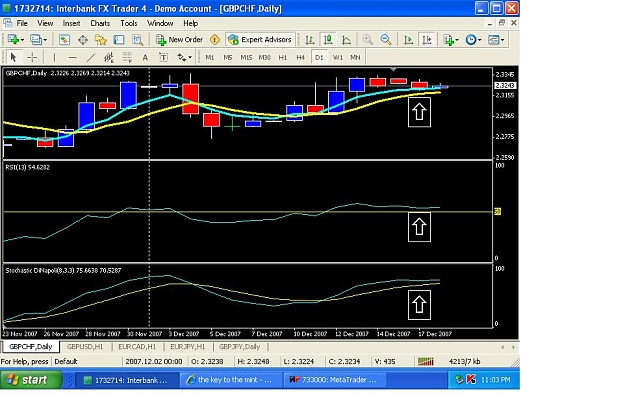
Task: Toggle the Expert Advisors button
Action: pyautogui.click(x=260, y=39)
